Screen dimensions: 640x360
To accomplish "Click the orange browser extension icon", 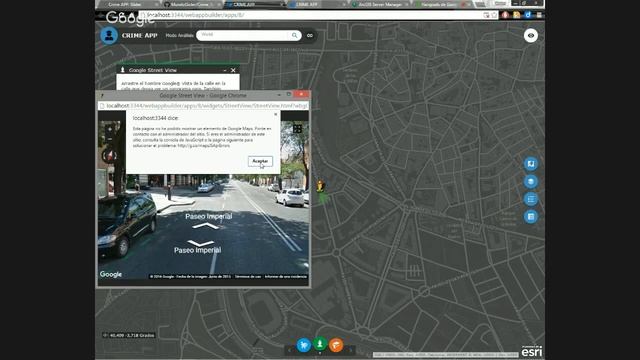I will (x=517, y=15).
